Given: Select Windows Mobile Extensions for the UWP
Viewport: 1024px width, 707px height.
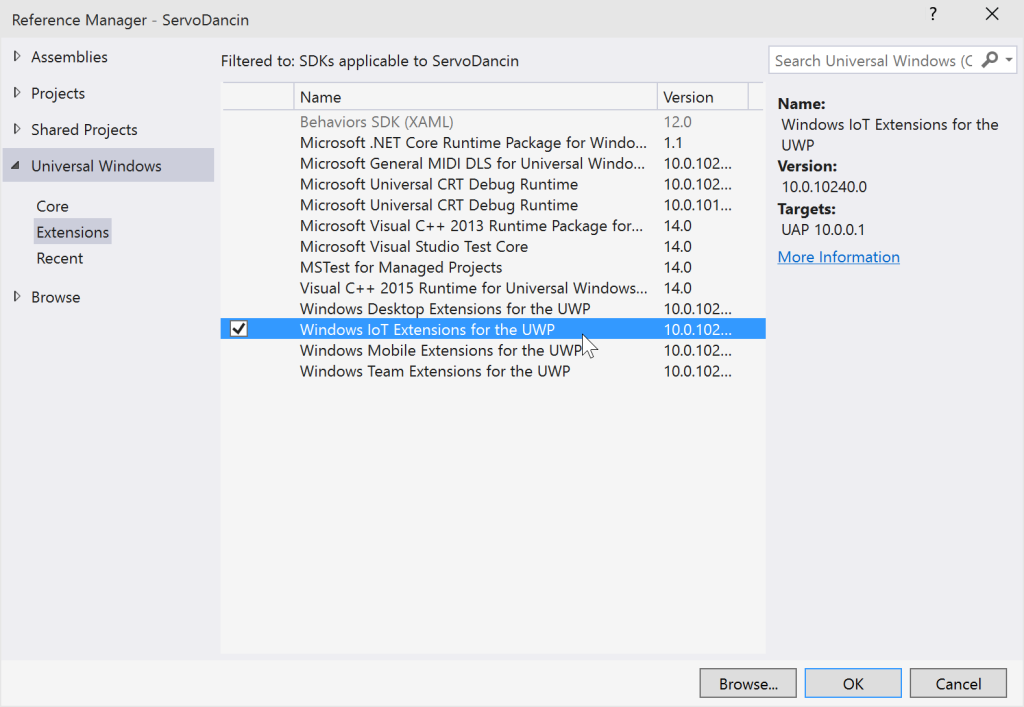Looking at the screenshot, I should click(x=493, y=350).
